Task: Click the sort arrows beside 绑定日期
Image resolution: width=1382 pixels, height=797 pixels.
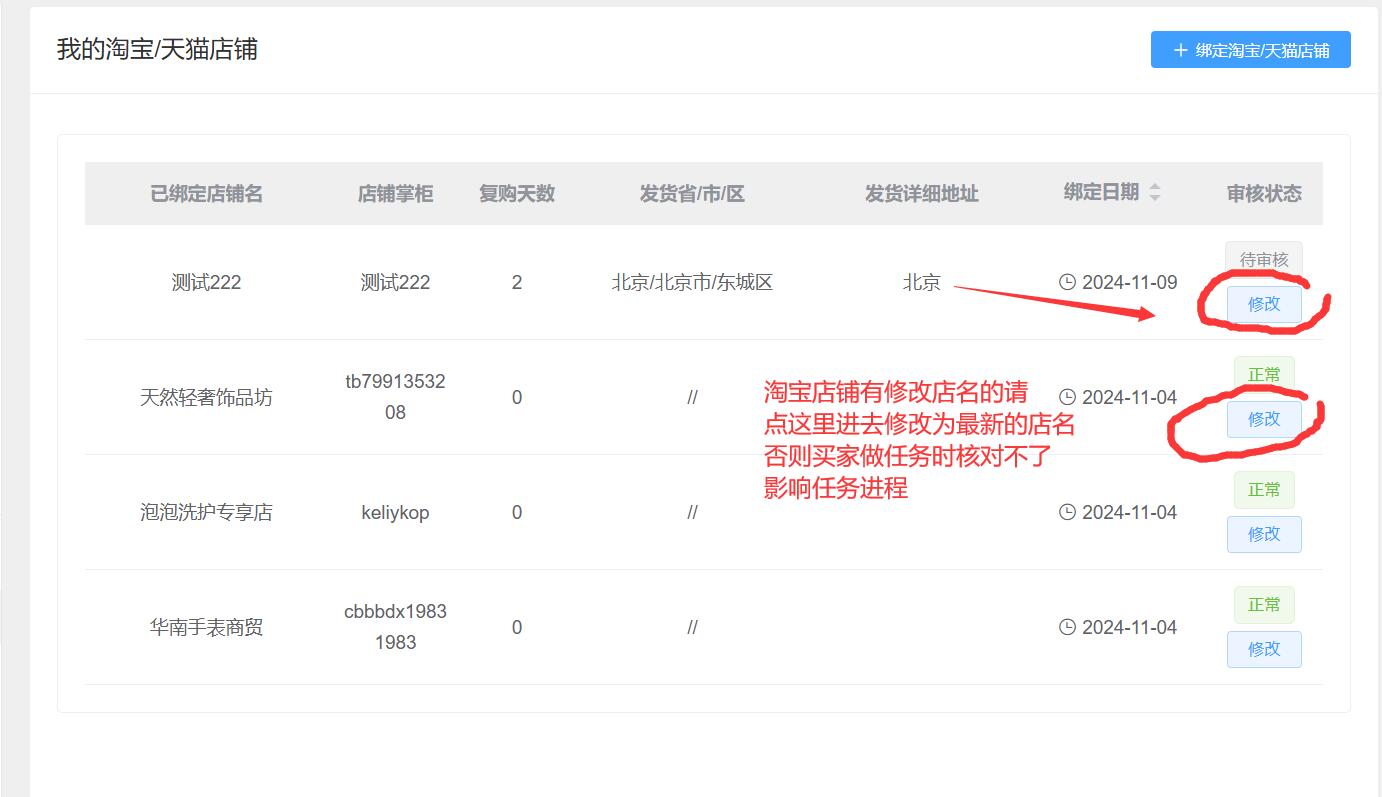Action: click(1154, 193)
